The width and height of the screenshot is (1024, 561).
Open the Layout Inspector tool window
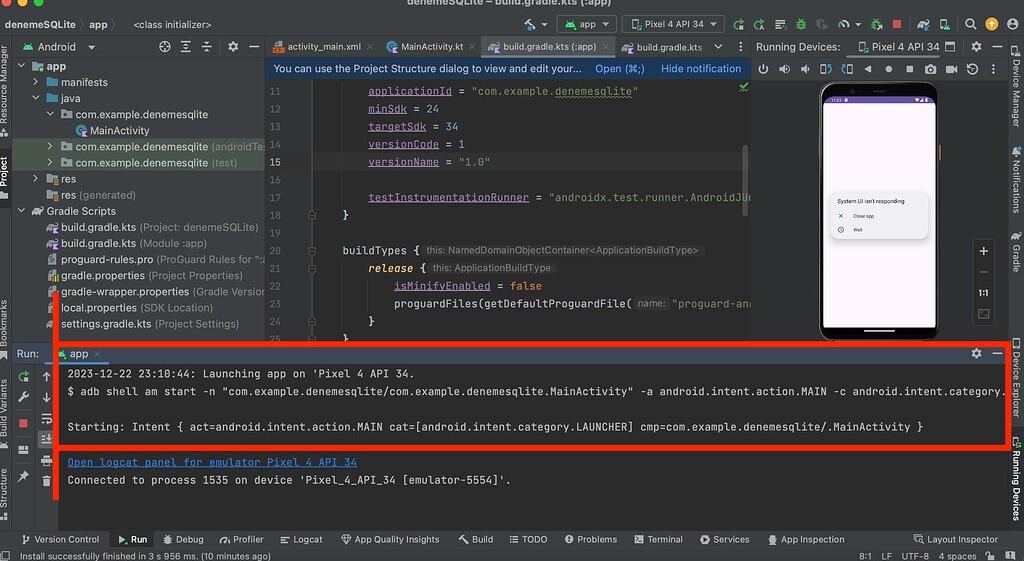(x=955, y=539)
